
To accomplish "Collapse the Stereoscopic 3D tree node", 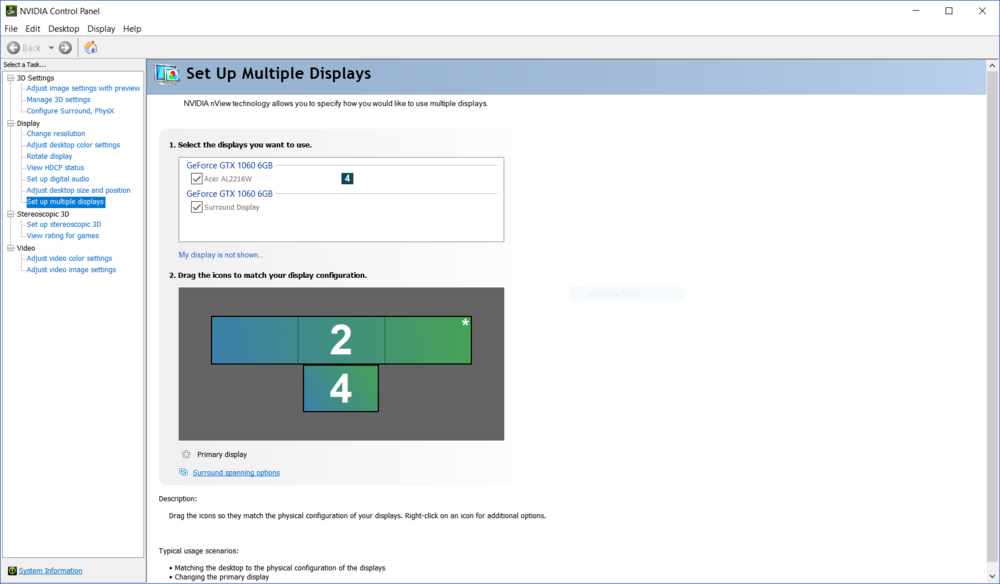I will point(10,214).
